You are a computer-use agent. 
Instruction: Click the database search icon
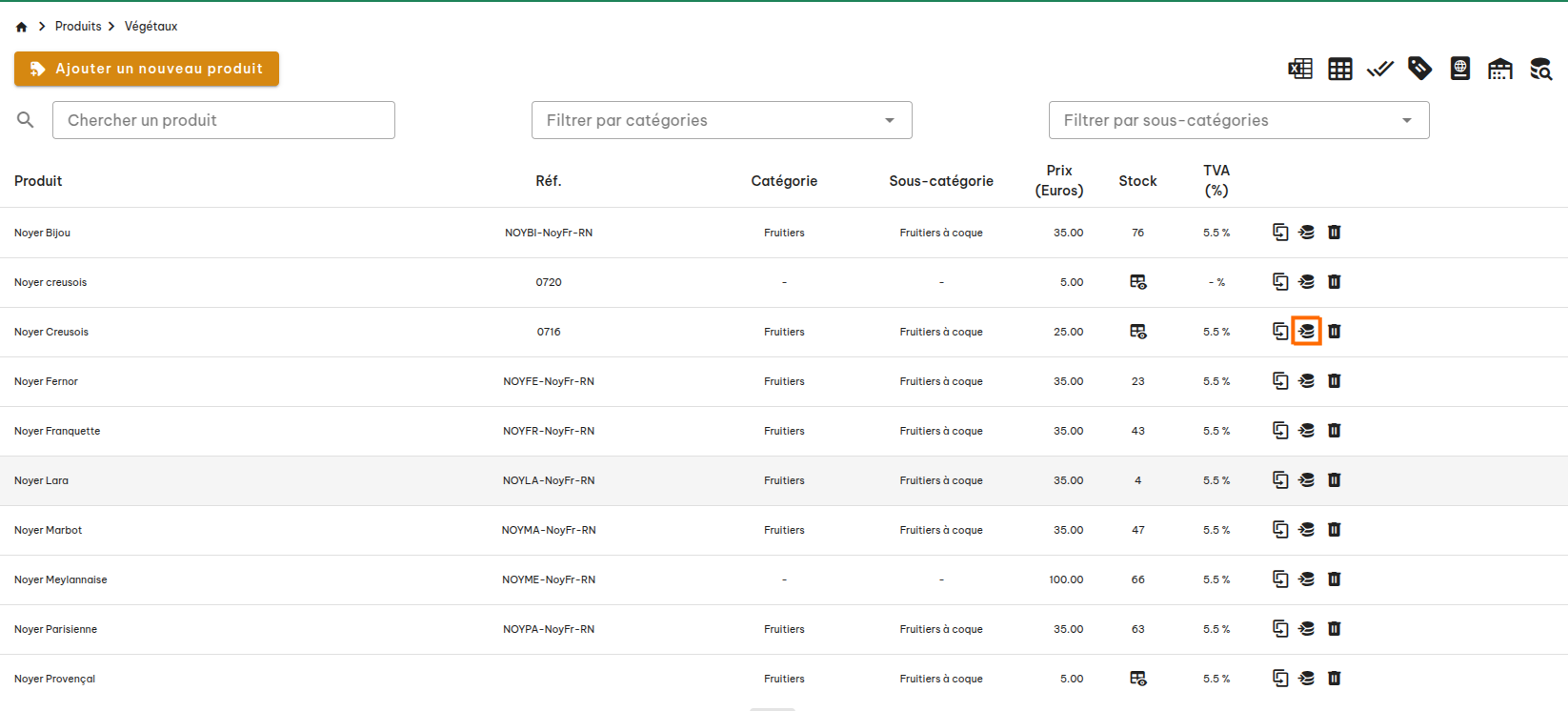(x=1540, y=69)
